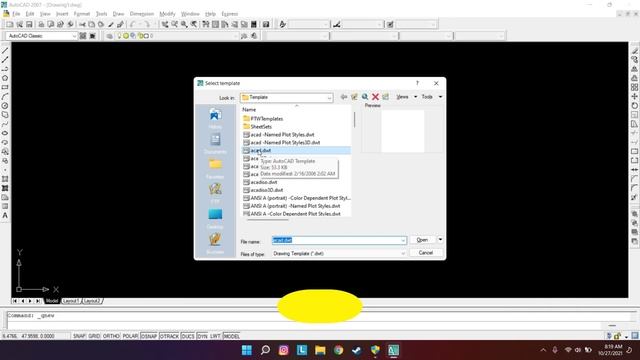Open the Dimension menu

(142, 14)
